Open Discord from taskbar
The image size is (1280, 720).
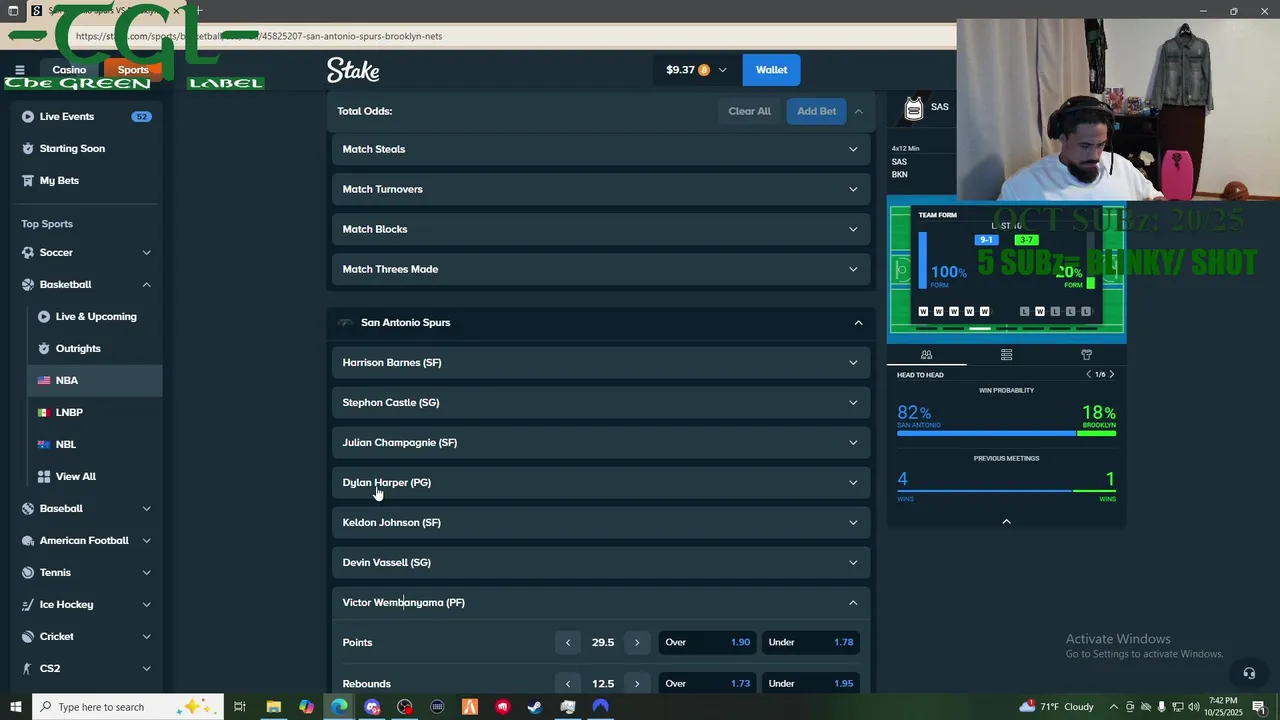[x=372, y=707]
